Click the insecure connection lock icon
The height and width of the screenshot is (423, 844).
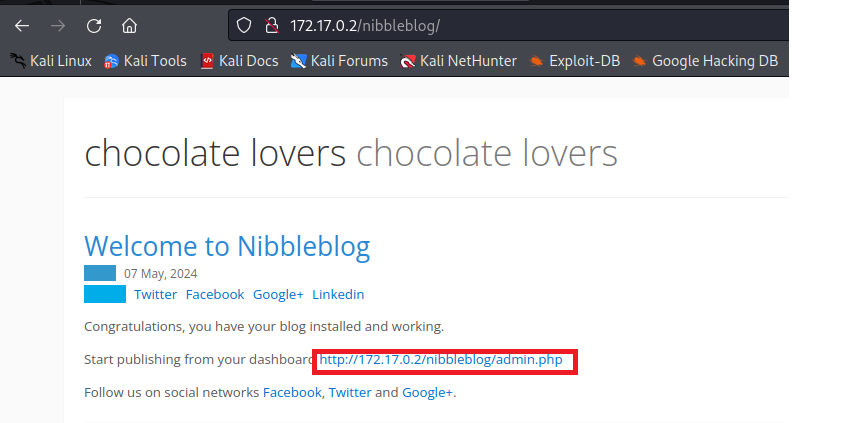tap(269, 25)
